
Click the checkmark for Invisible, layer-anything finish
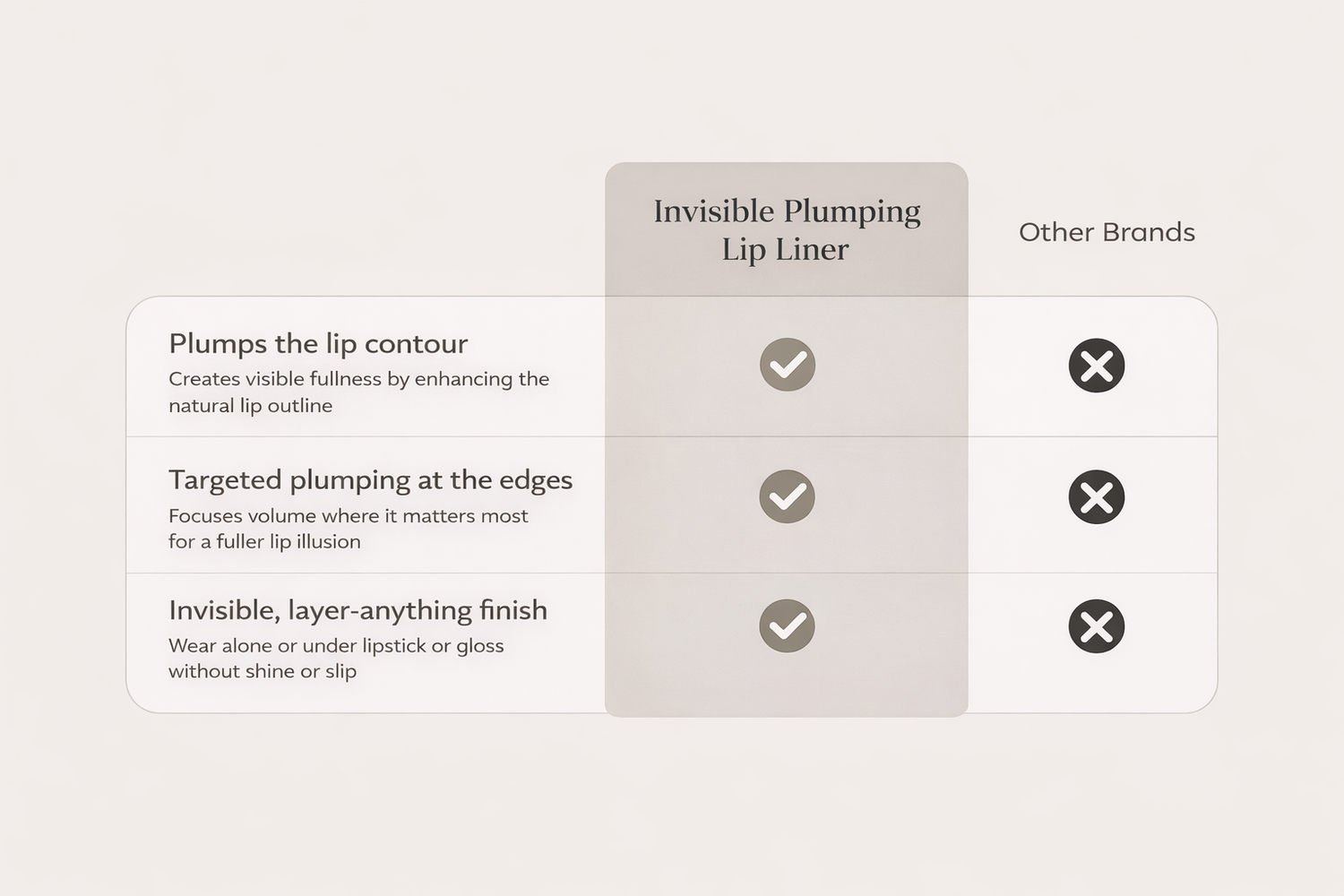click(787, 625)
